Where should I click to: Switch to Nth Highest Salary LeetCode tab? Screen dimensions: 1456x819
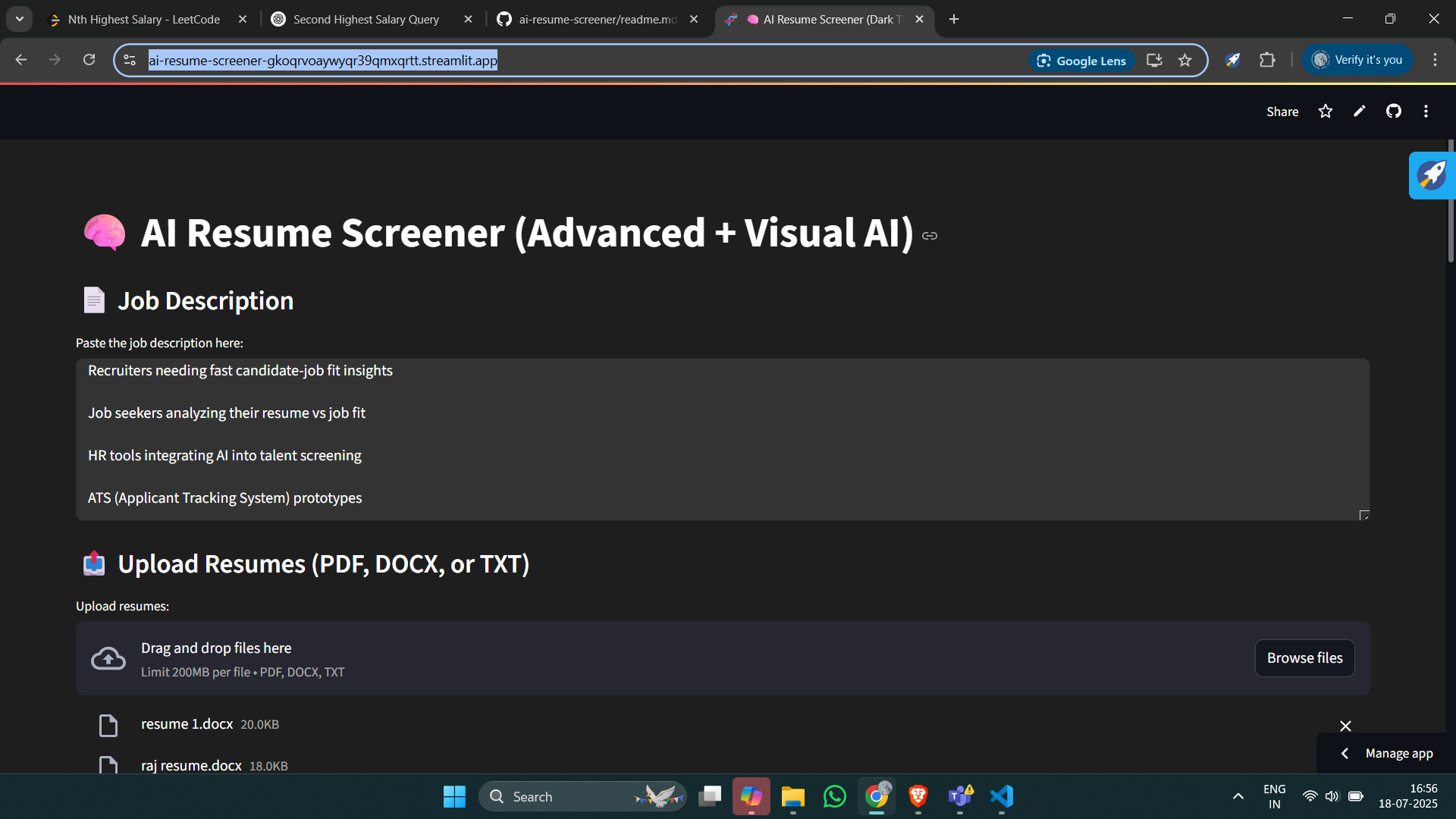144,20
